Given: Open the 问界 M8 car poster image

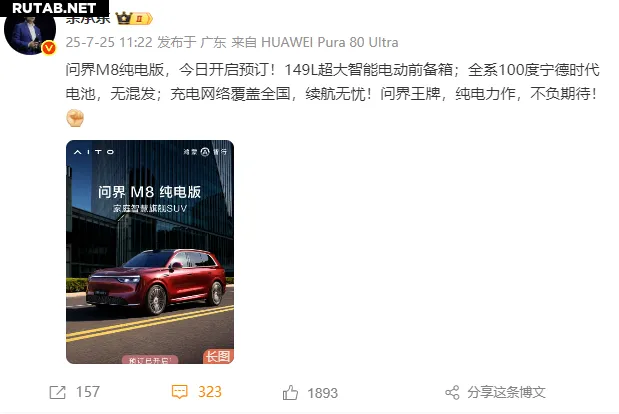Looking at the screenshot, I should pos(150,252).
